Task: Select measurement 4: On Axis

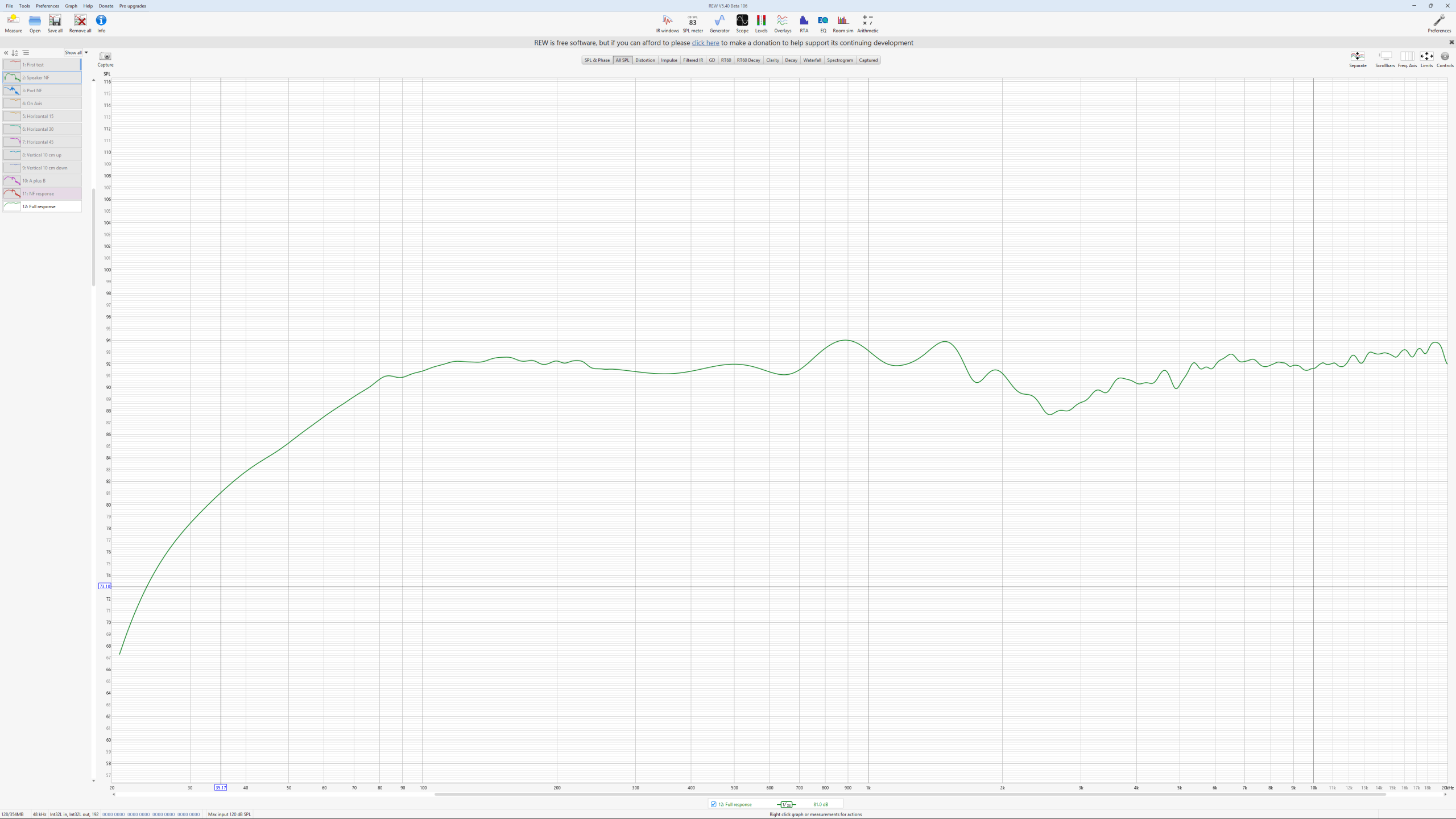Action: click(42, 104)
